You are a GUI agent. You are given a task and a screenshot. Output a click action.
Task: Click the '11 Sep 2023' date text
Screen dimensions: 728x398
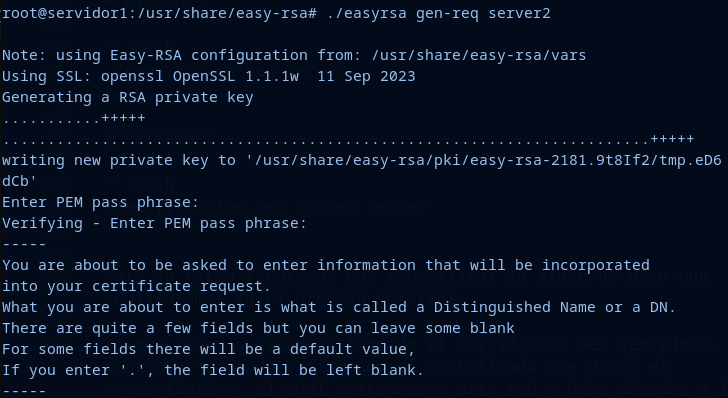pyautogui.click(x=366, y=76)
